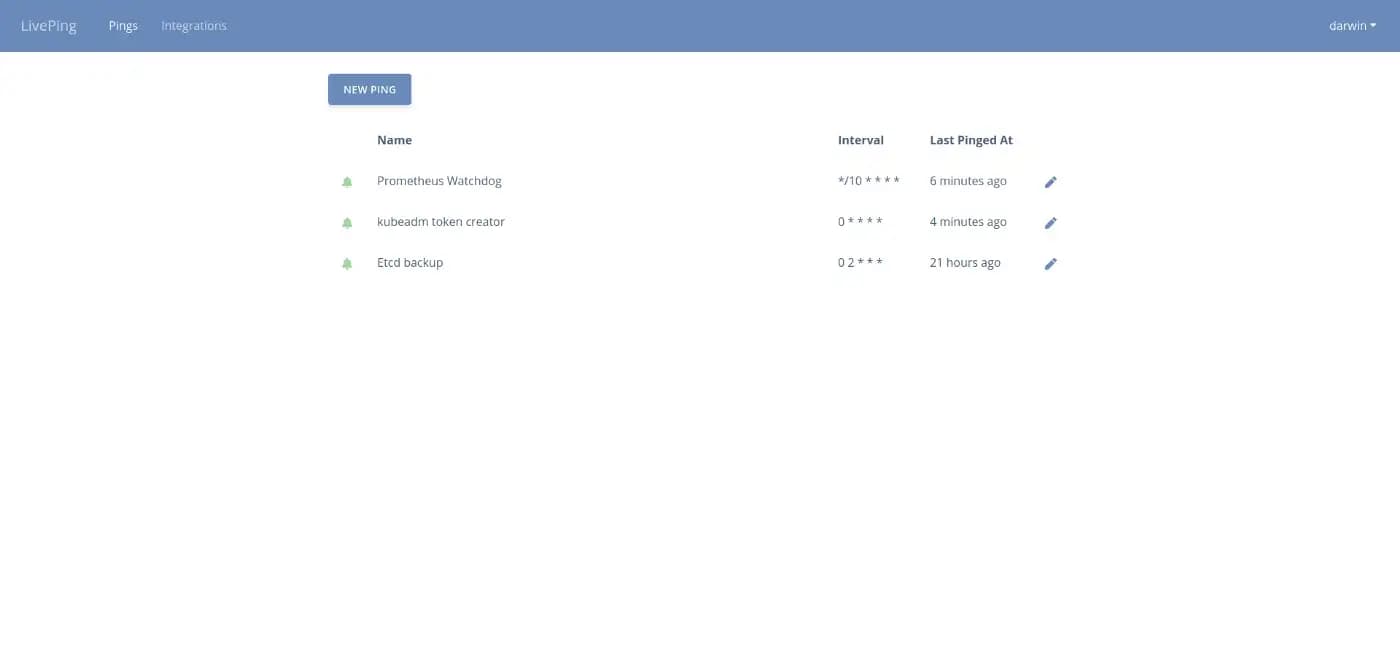Click the Interval column header
1400x663 pixels.
click(x=860, y=140)
